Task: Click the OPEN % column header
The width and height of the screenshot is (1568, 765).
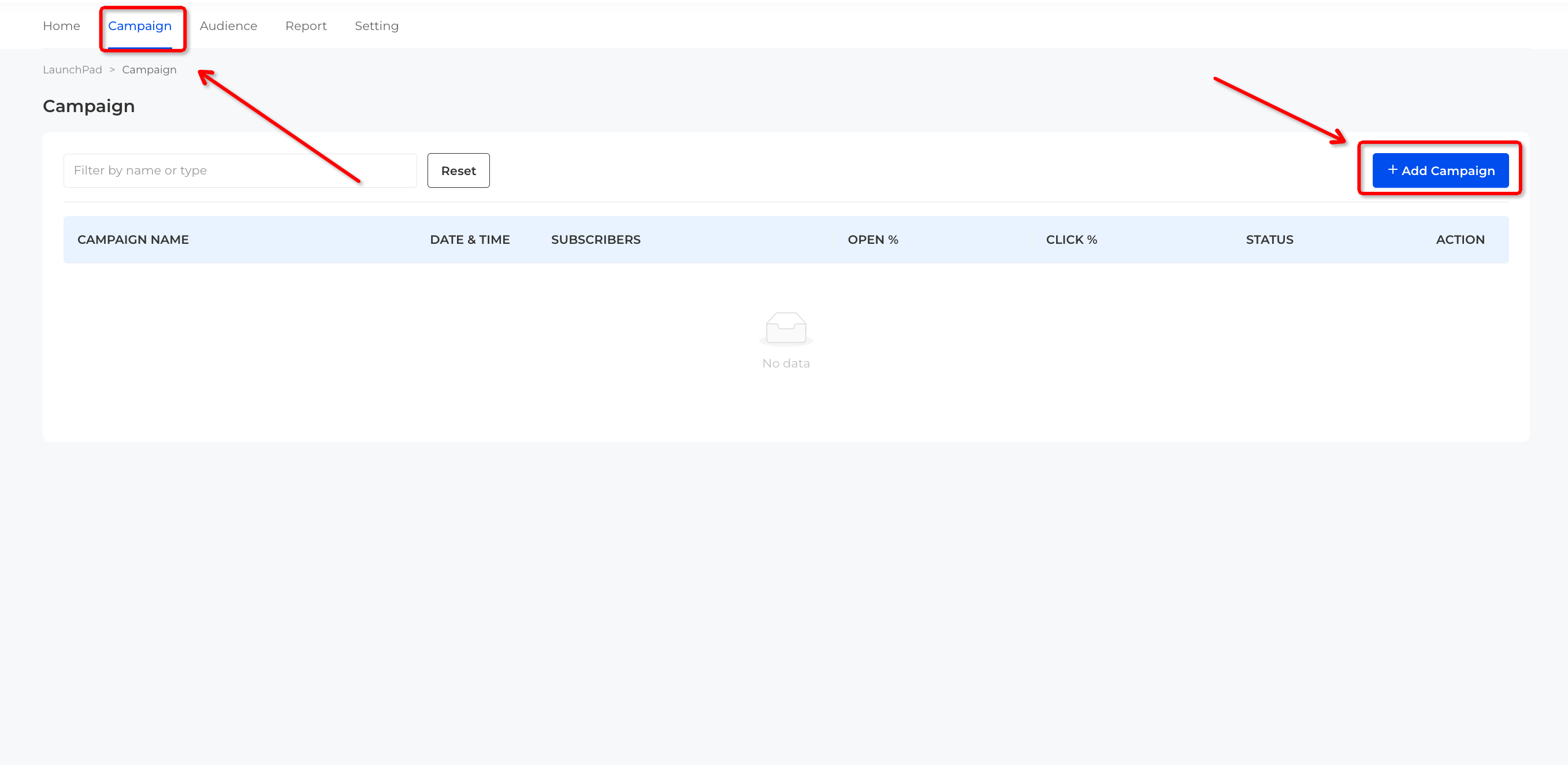Action: point(873,240)
